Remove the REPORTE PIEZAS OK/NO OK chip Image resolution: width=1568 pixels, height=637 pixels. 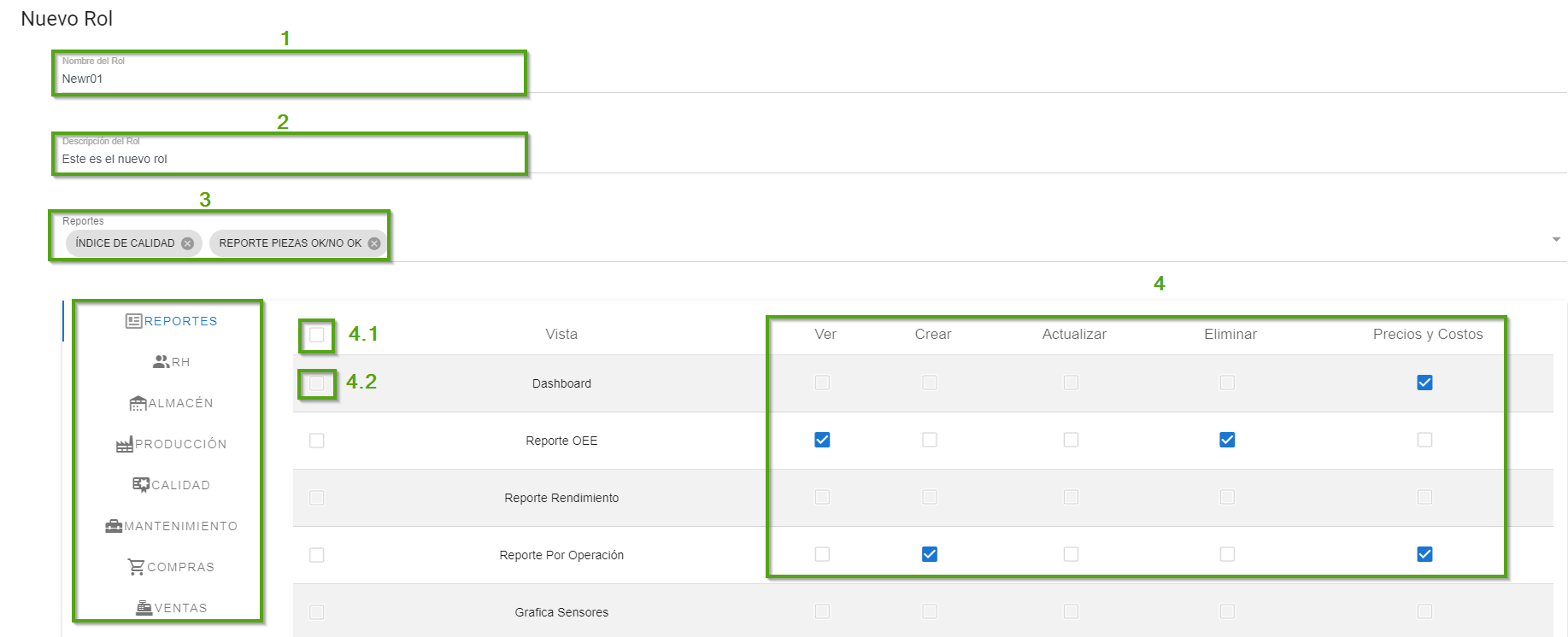click(374, 243)
